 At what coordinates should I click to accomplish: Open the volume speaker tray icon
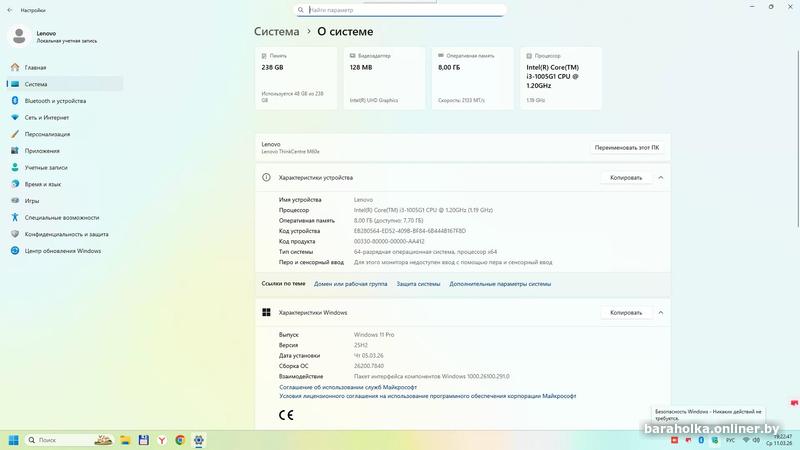click(x=756, y=440)
